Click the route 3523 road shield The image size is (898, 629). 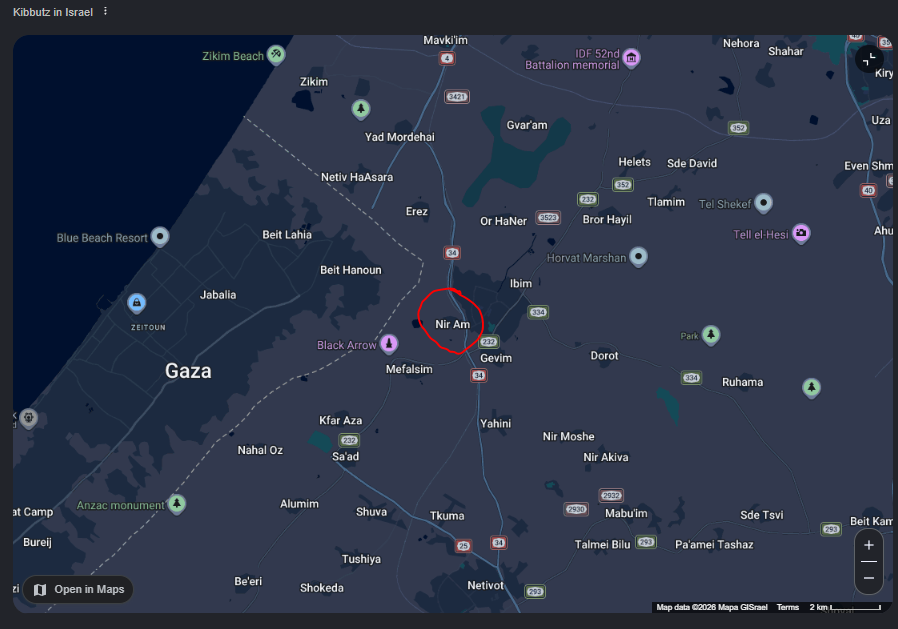pyautogui.click(x=548, y=218)
